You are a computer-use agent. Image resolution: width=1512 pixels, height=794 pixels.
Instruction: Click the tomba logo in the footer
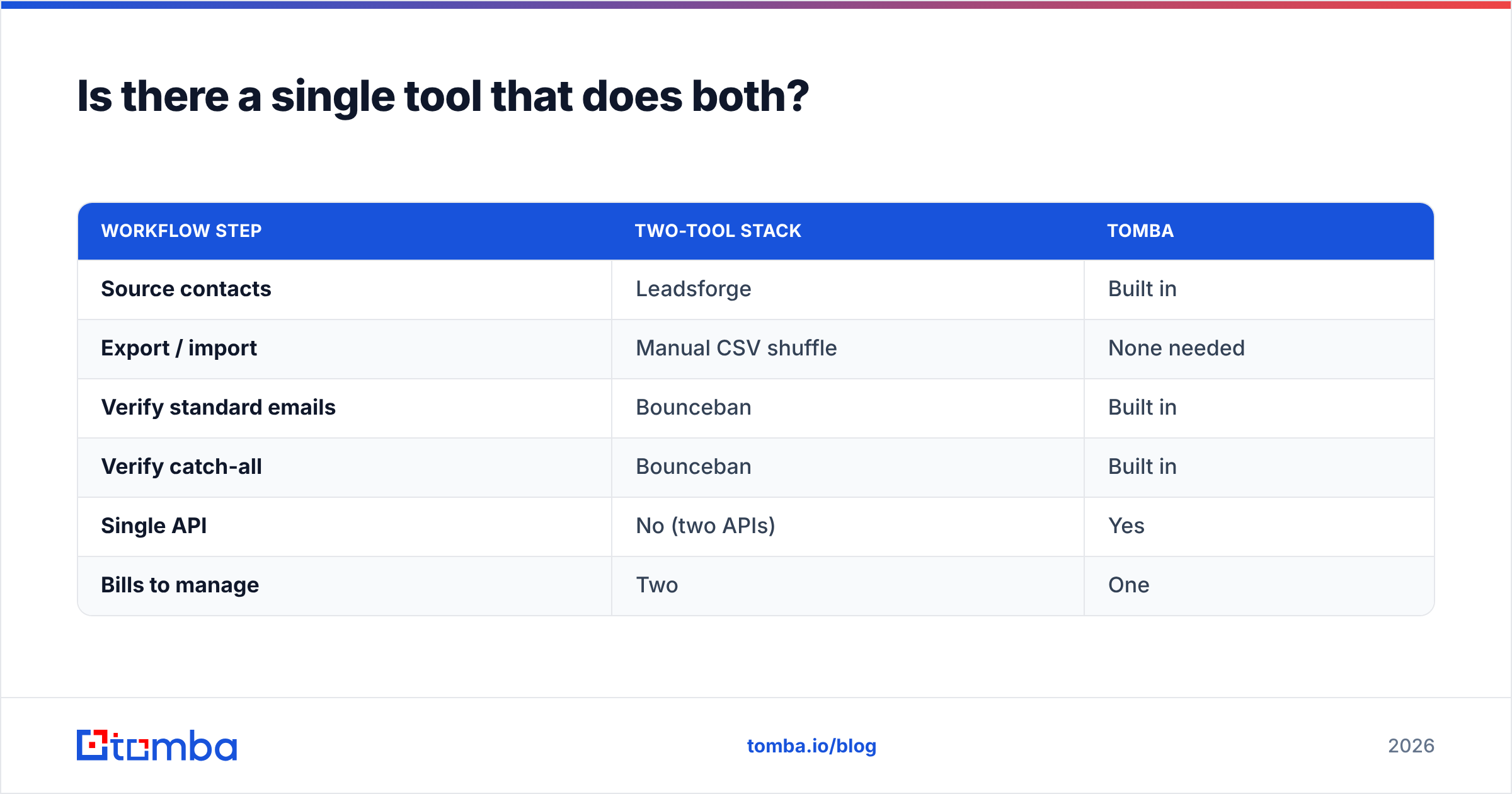pos(157,745)
